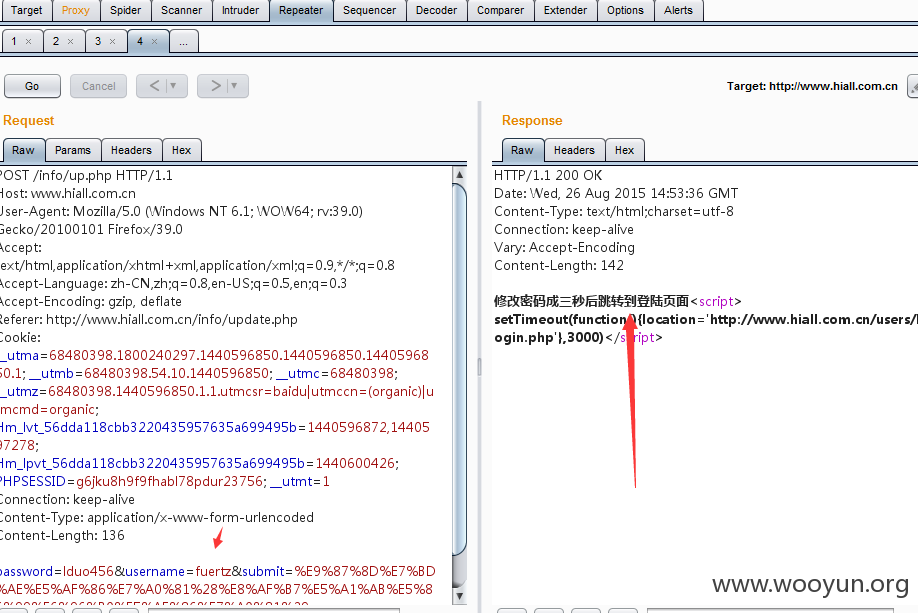The width and height of the screenshot is (918, 613).
Task: Open previous-history dropdown arrow
Action: [173, 86]
